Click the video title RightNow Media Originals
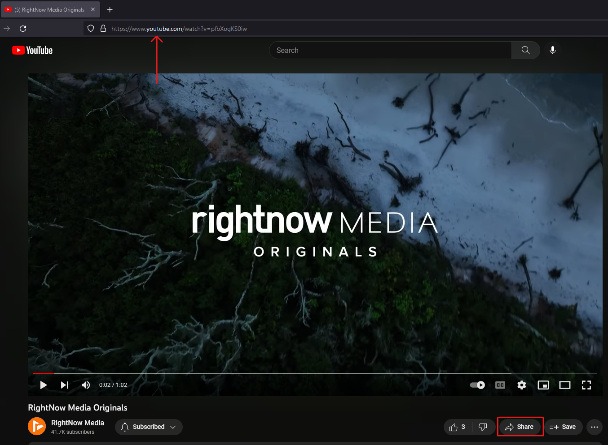608x445 pixels. click(x=78, y=407)
